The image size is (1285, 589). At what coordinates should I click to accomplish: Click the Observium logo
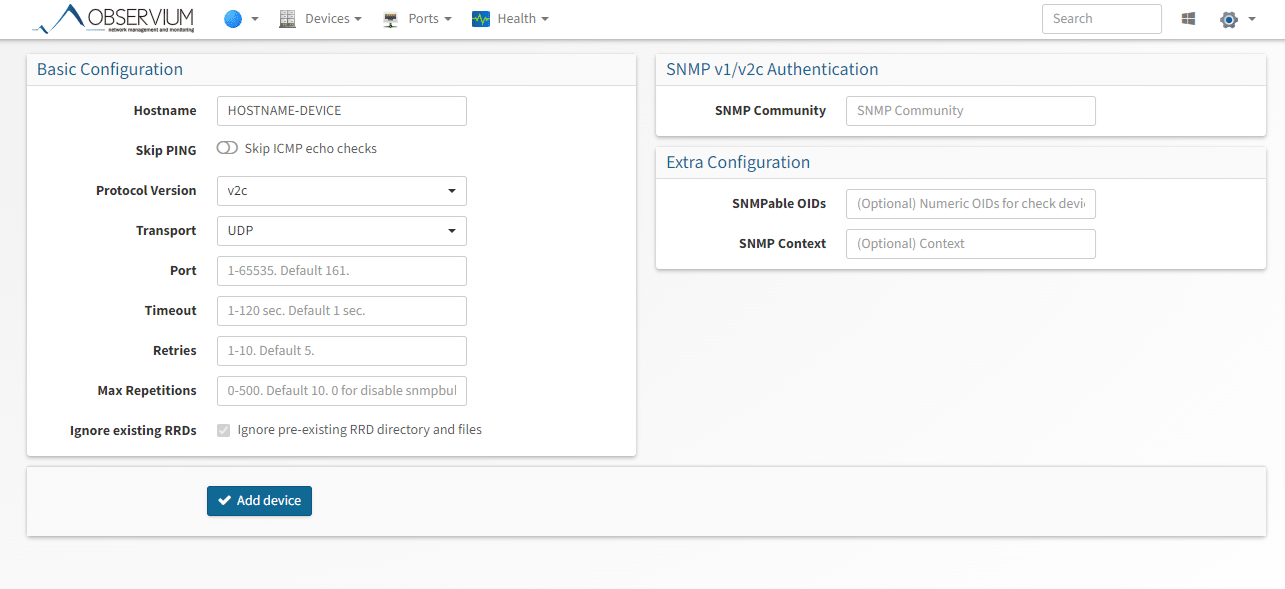click(113, 18)
